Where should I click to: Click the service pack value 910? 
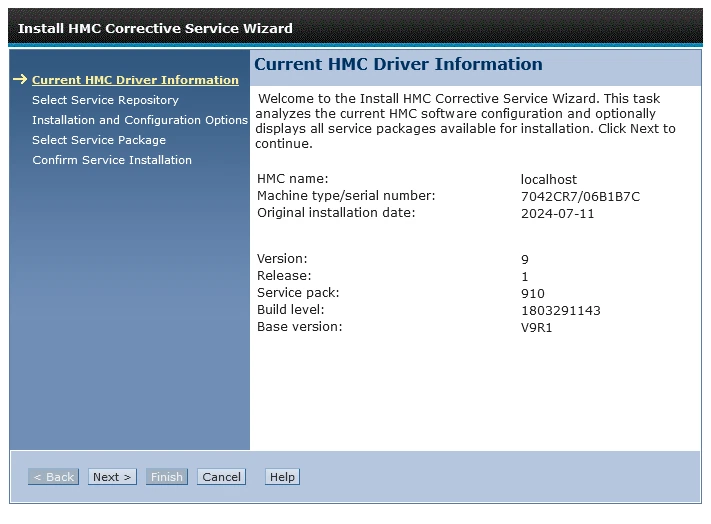click(533, 294)
